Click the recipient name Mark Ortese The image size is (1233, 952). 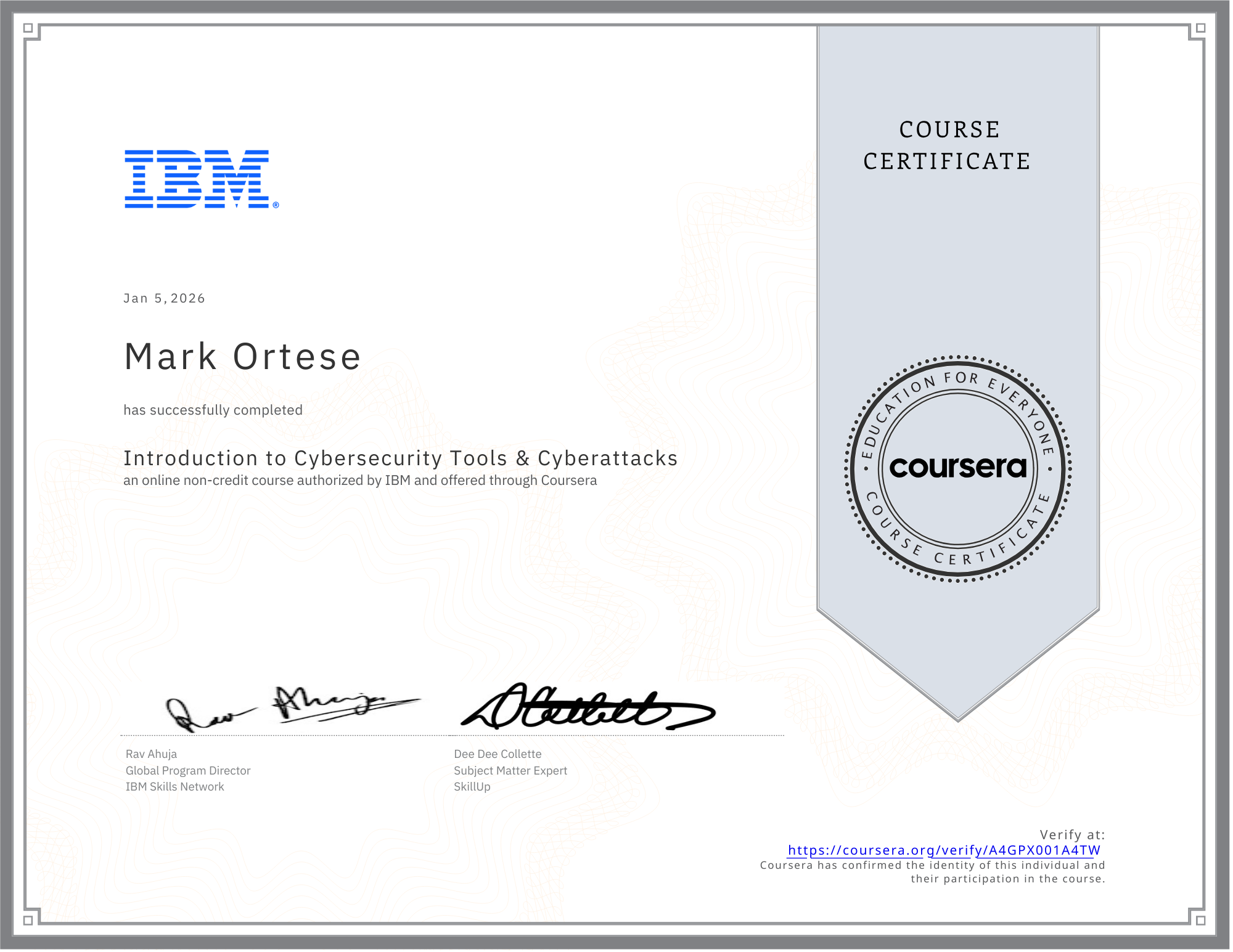[x=242, y=356]
